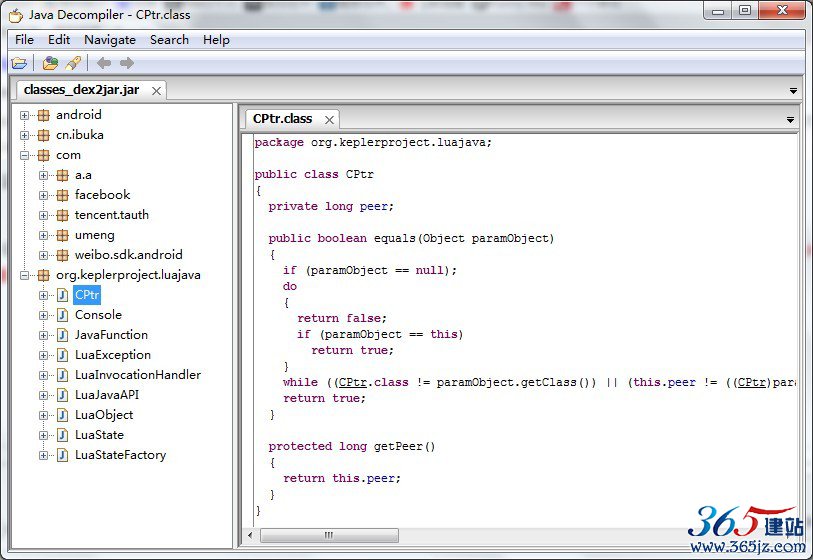This screenshot has width=813, height=560.
Task: Click the facebook package icon
Action: pos(62,195)
